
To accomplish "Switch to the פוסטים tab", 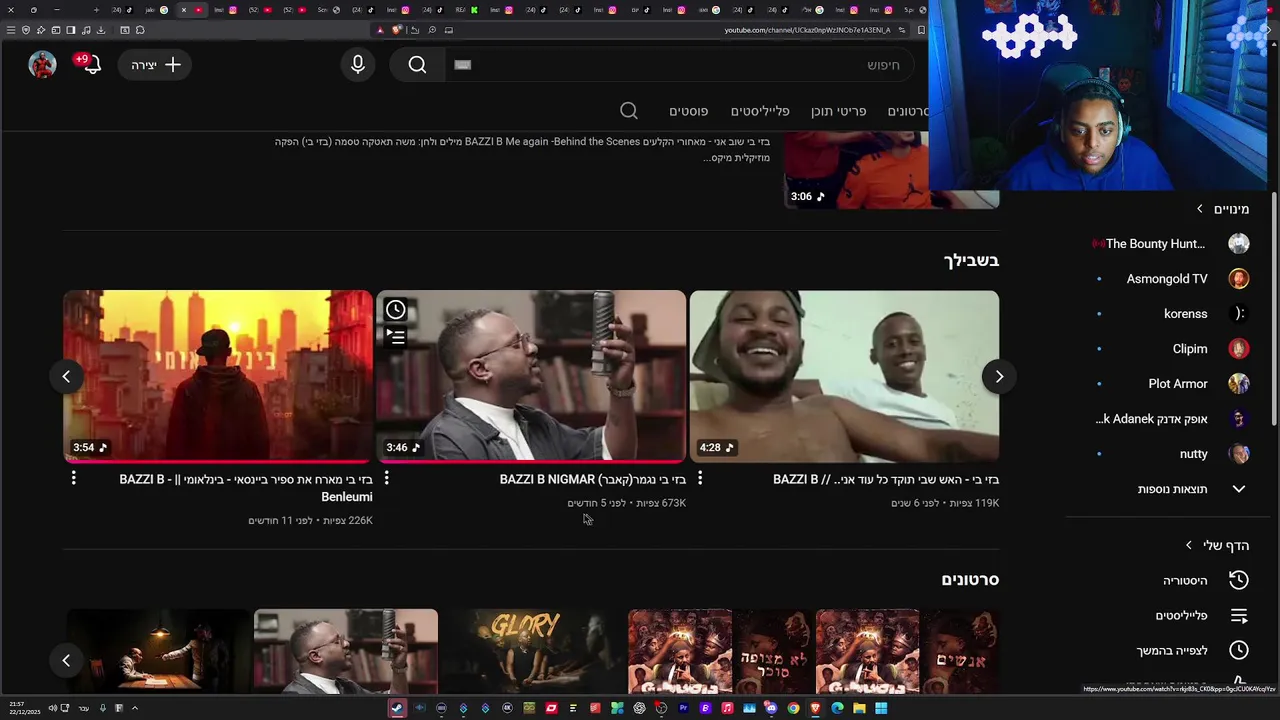I will 688,111.
